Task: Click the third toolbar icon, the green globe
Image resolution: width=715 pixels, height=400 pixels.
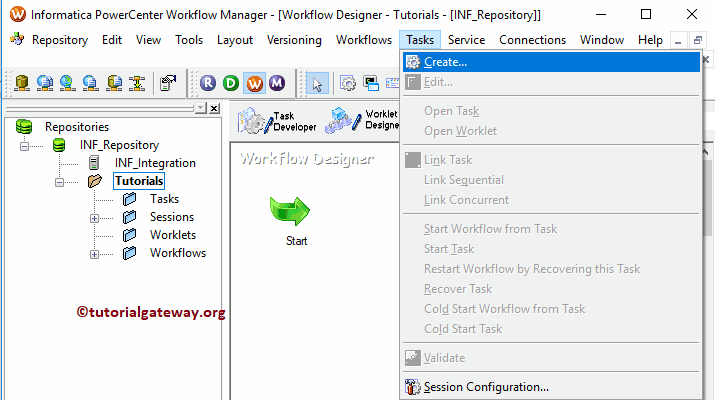Action: tap(67, 83)
